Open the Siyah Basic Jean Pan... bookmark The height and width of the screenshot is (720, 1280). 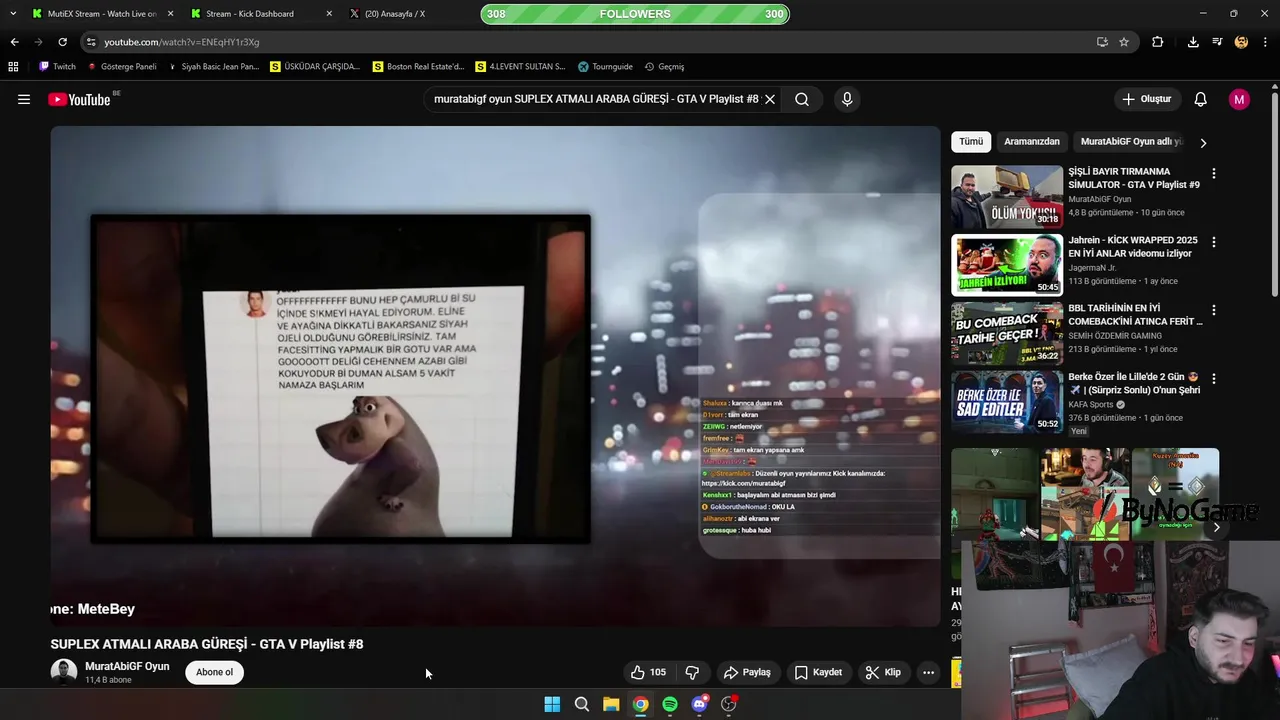213,67
